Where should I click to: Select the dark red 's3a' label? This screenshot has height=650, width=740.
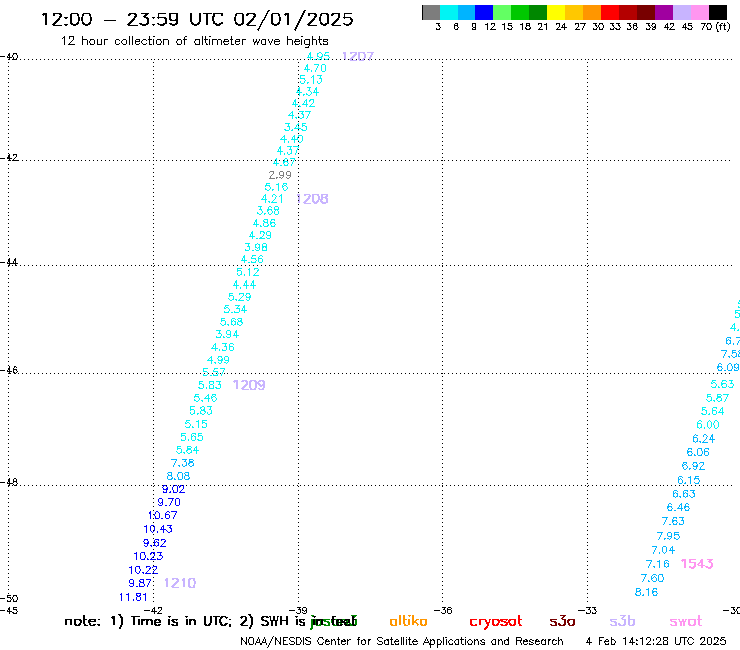click(x=562, y=621)
